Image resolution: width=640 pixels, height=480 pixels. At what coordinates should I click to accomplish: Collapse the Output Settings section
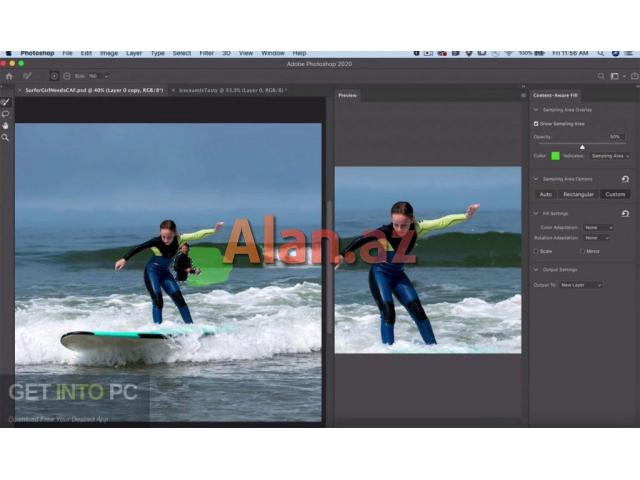tap(536, 269)
